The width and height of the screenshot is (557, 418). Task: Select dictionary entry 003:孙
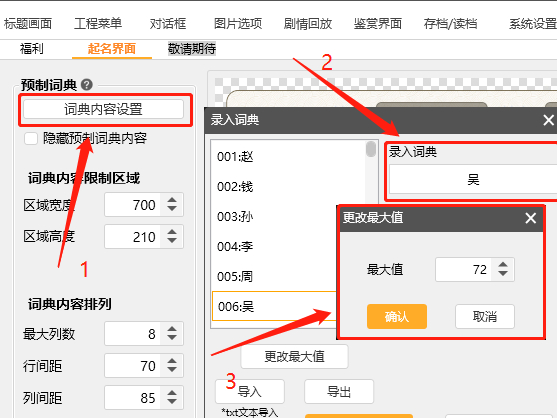(274, 216)
